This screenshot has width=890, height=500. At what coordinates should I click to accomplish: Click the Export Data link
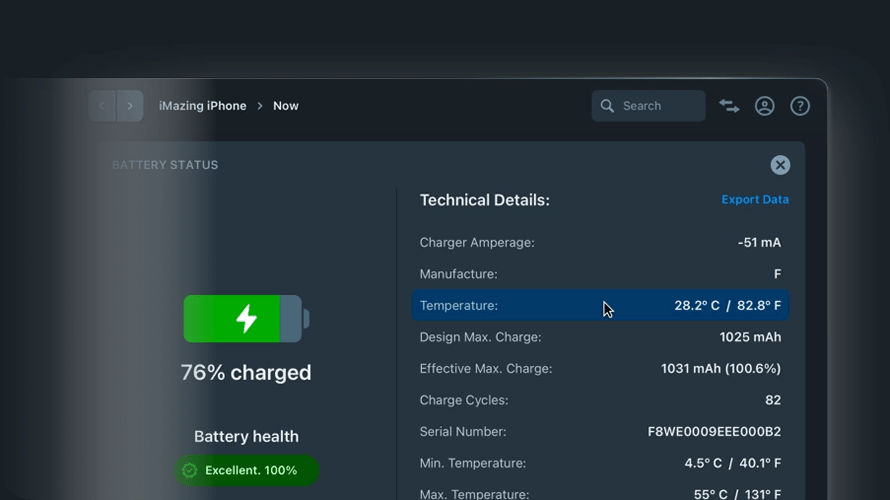click(x=755, y=200)
